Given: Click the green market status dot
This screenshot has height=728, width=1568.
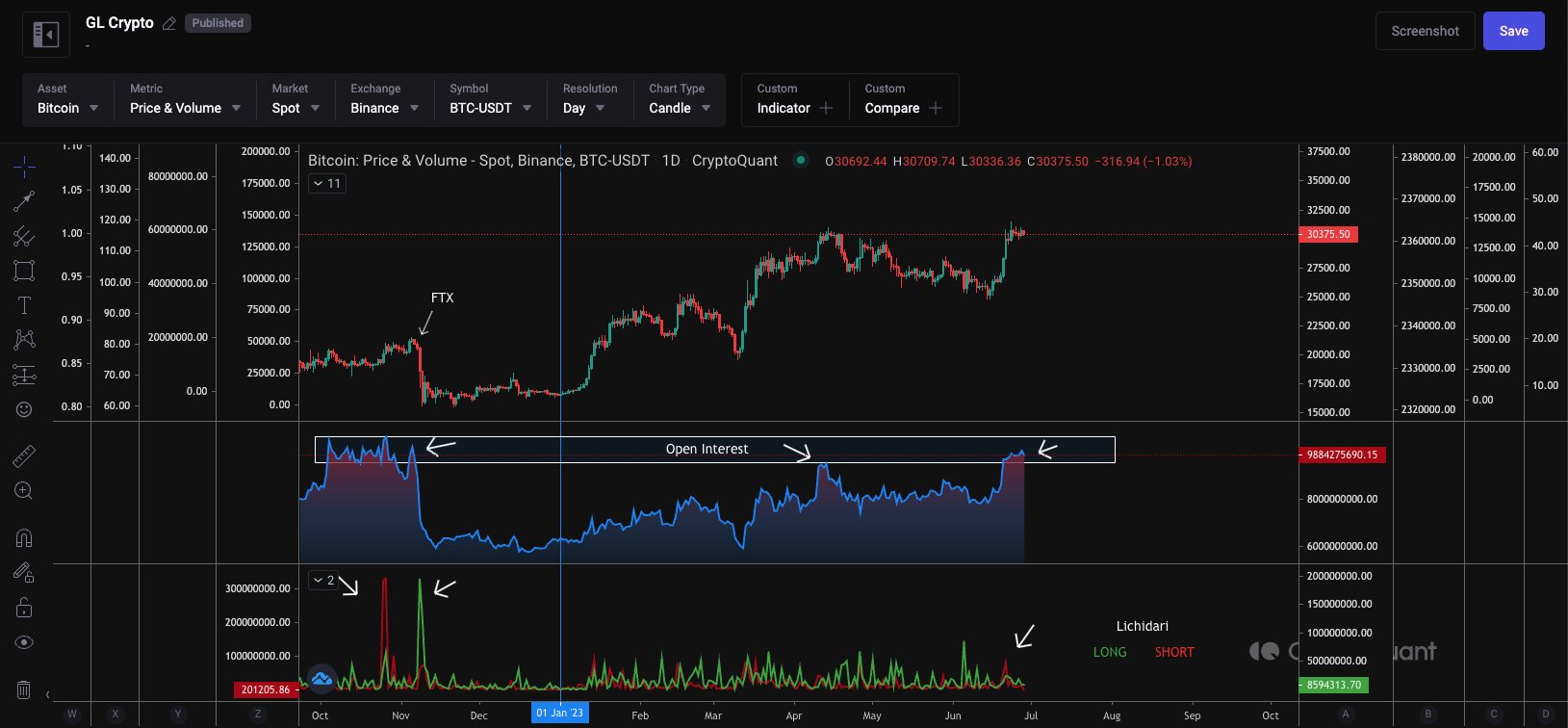Looking at the screenshot, I should (x=801, y=161).
